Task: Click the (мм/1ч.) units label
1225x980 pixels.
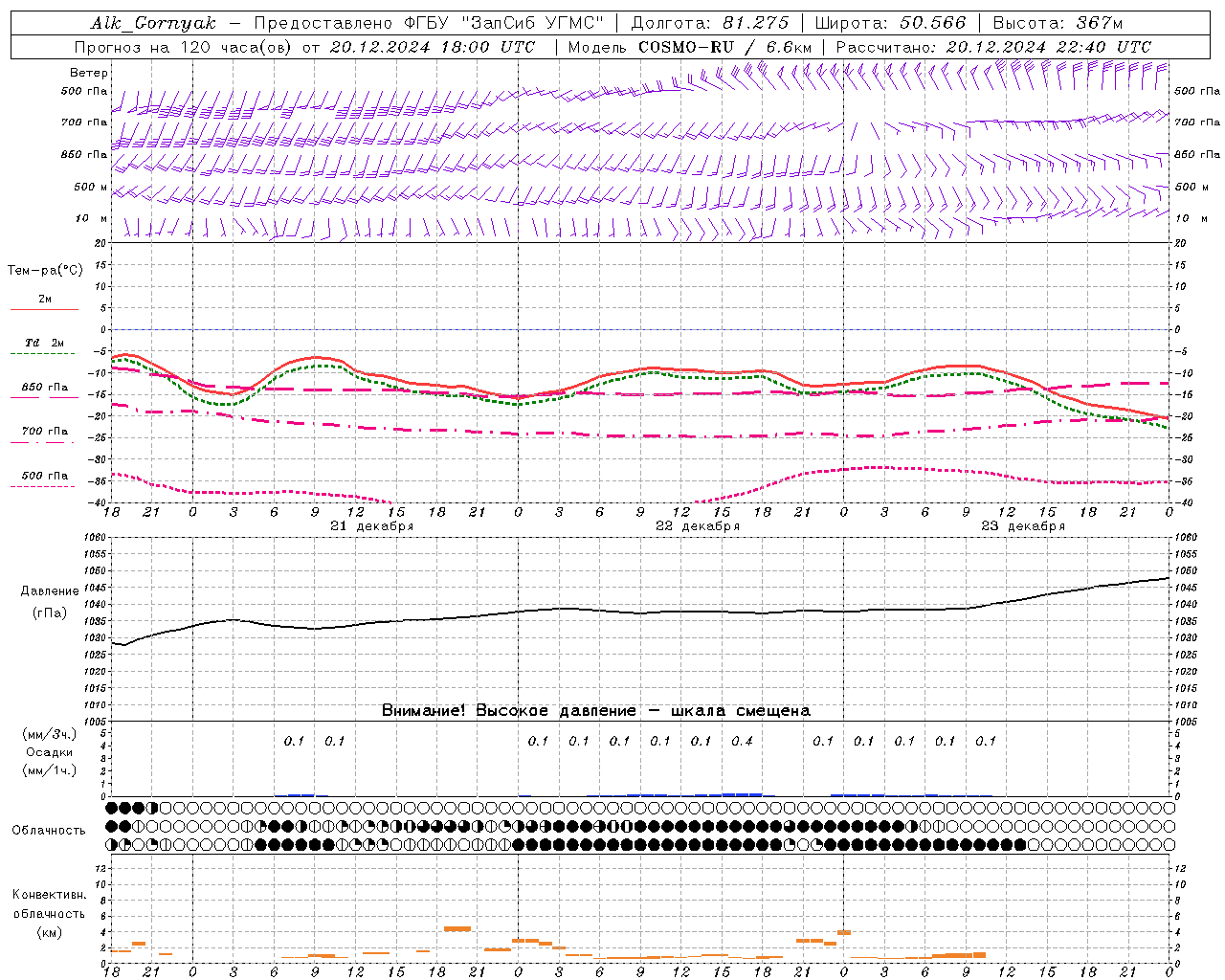Action: tap(49, 770)
